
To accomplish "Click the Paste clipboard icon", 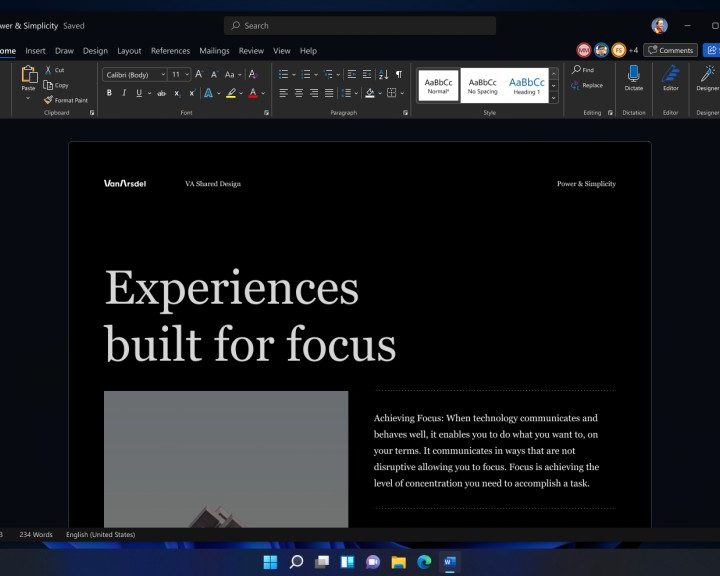I will [29, 74].
